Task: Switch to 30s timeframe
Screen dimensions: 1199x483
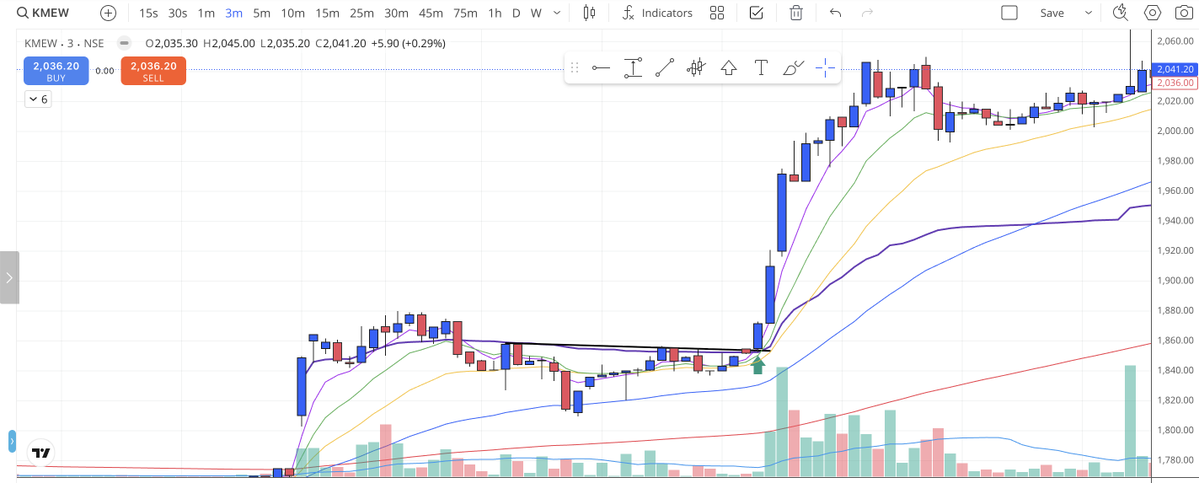Action: pos(177,13)
